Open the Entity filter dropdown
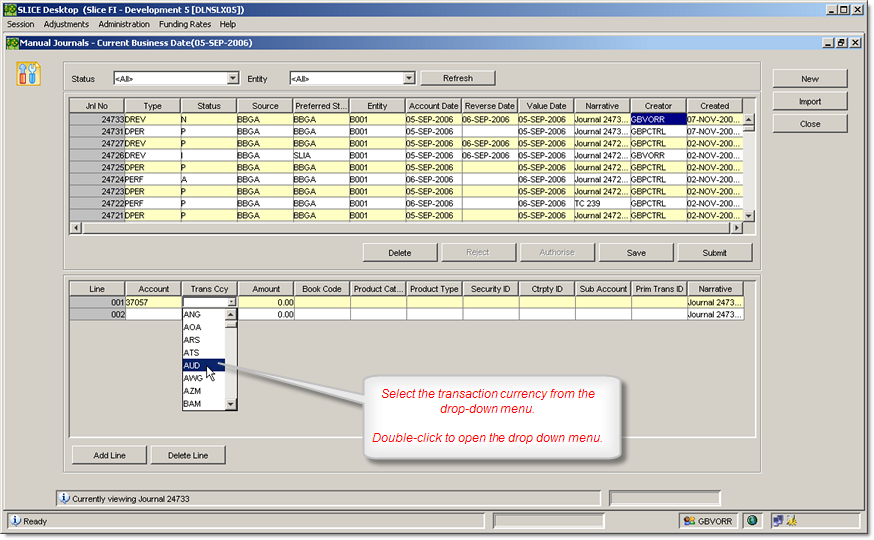The width and height of the screenshot is (874, 540). pos(408,78)
